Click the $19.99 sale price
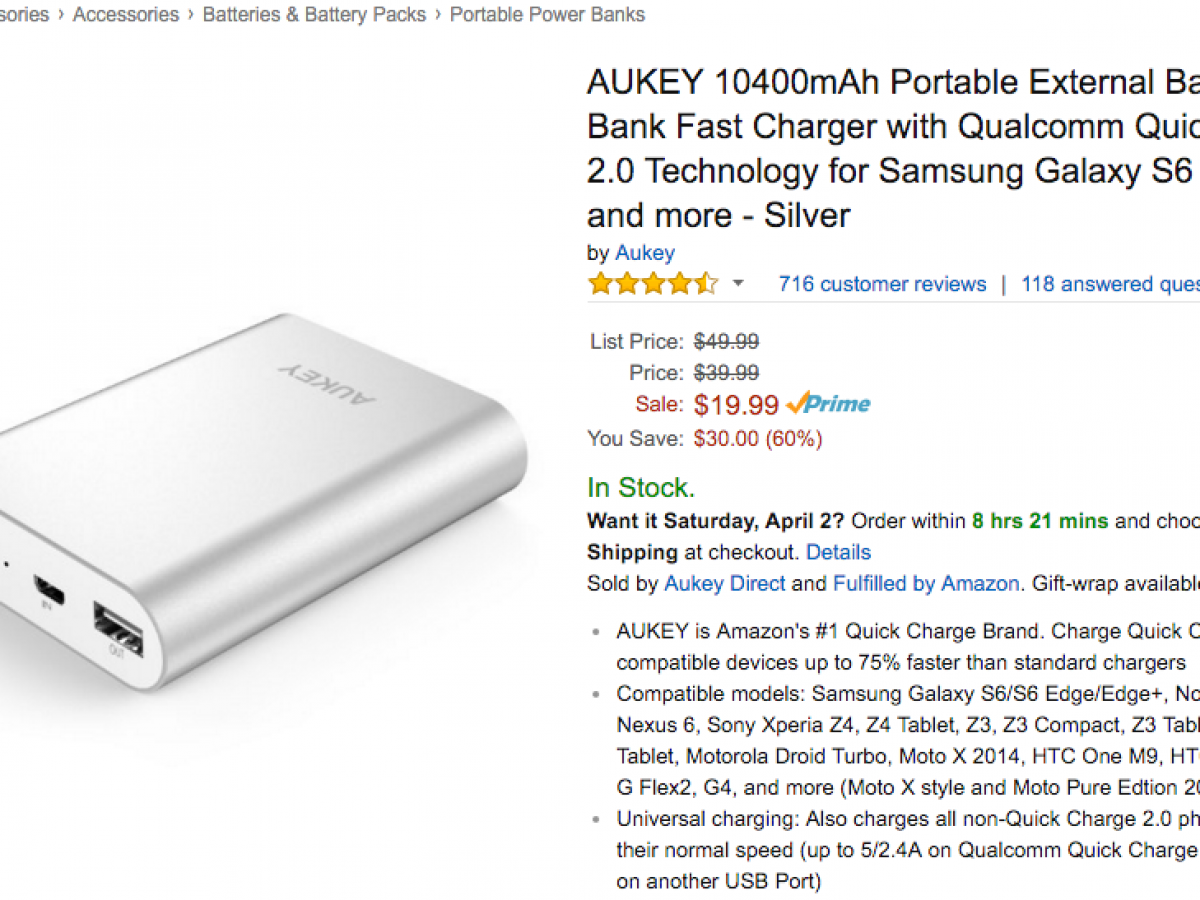The height and width of the screenshot is (900, 1200). coord(736,405)
